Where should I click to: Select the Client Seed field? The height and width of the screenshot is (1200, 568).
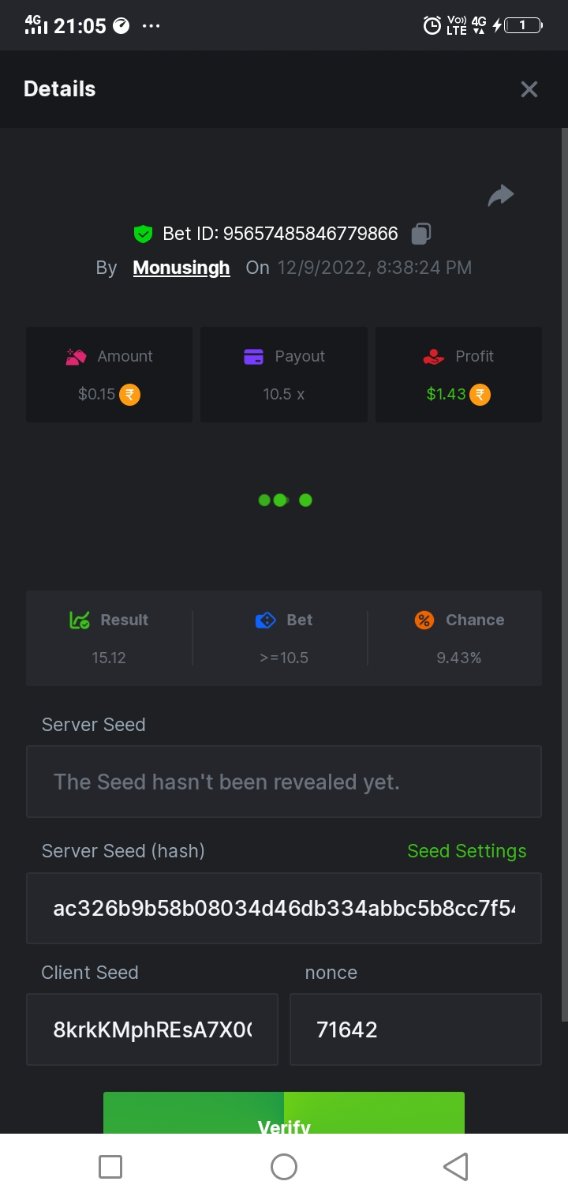tap(152, 1029)
